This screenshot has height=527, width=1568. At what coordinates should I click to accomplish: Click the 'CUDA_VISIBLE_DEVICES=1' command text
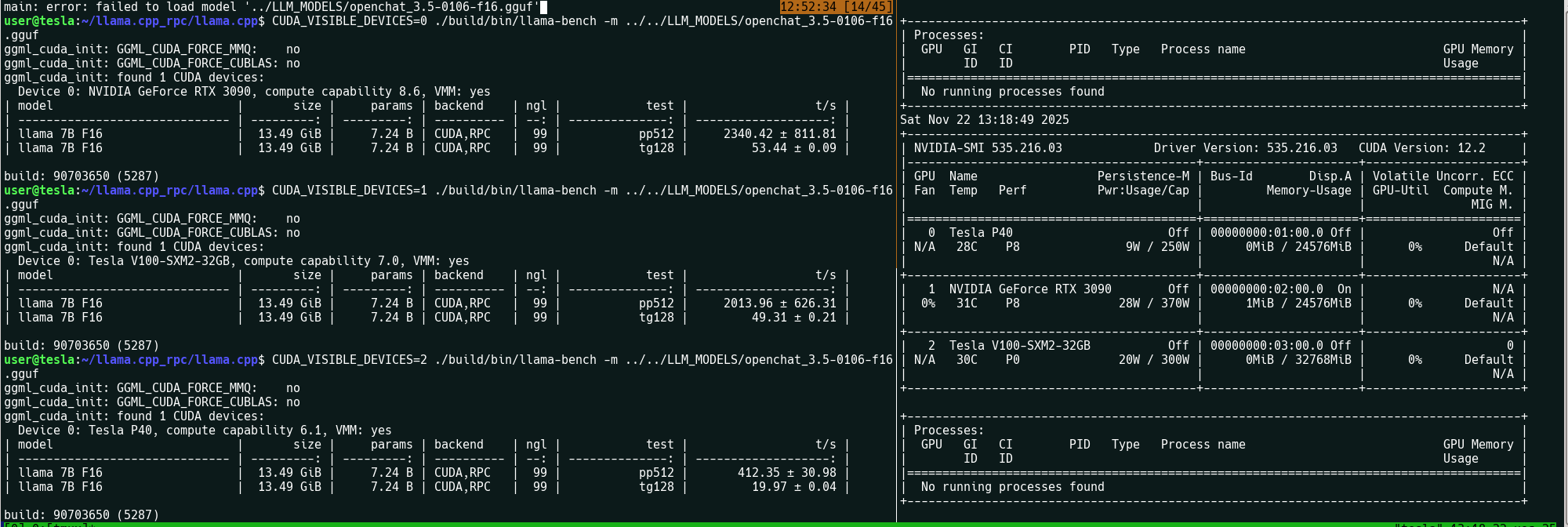tap(350, 191)
